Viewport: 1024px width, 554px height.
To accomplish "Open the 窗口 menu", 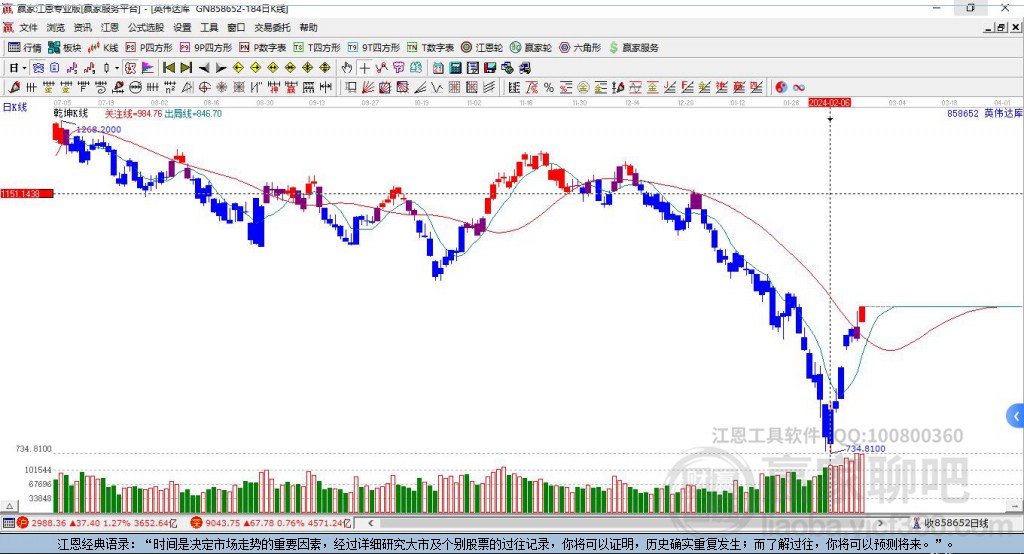I will pos(236,27).
